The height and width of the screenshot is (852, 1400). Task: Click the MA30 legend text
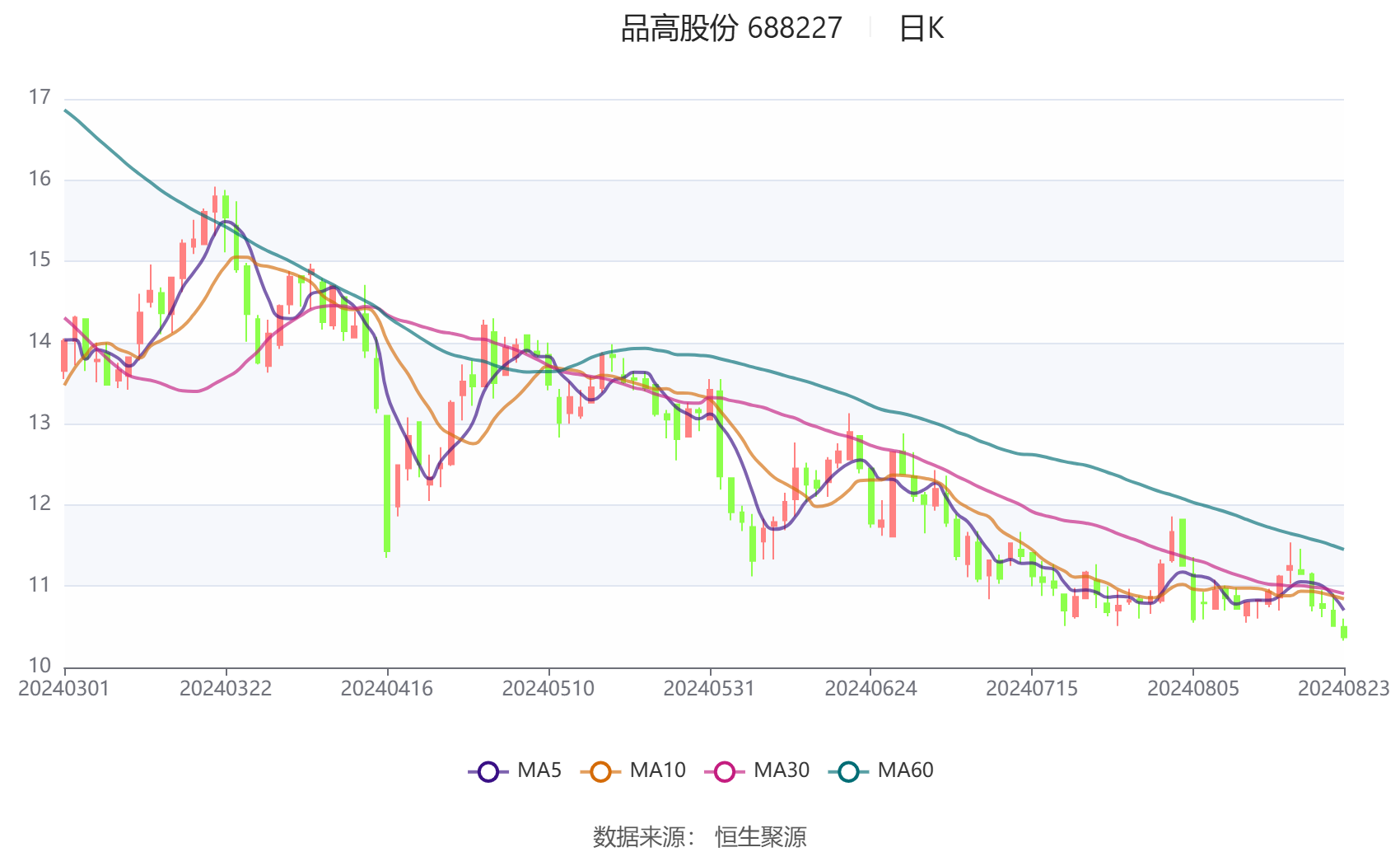coord(782,770)
